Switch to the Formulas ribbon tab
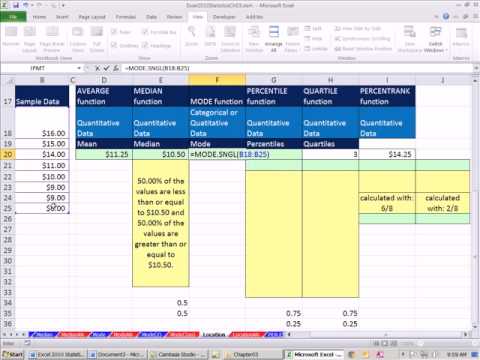Viewport: 480px width, 360px height. point(126,17)
